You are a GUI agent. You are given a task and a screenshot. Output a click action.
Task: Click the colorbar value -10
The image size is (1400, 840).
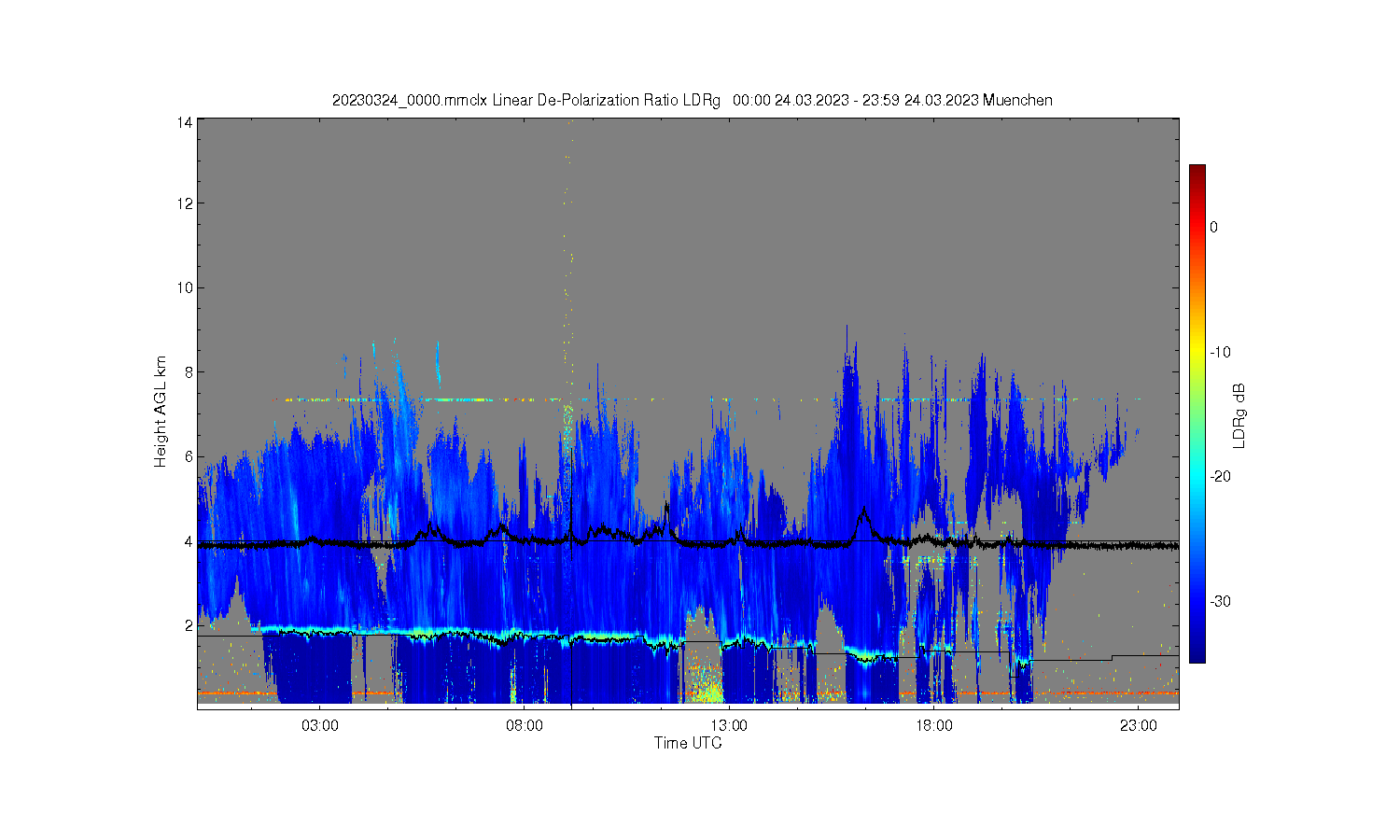[1220, 352]
